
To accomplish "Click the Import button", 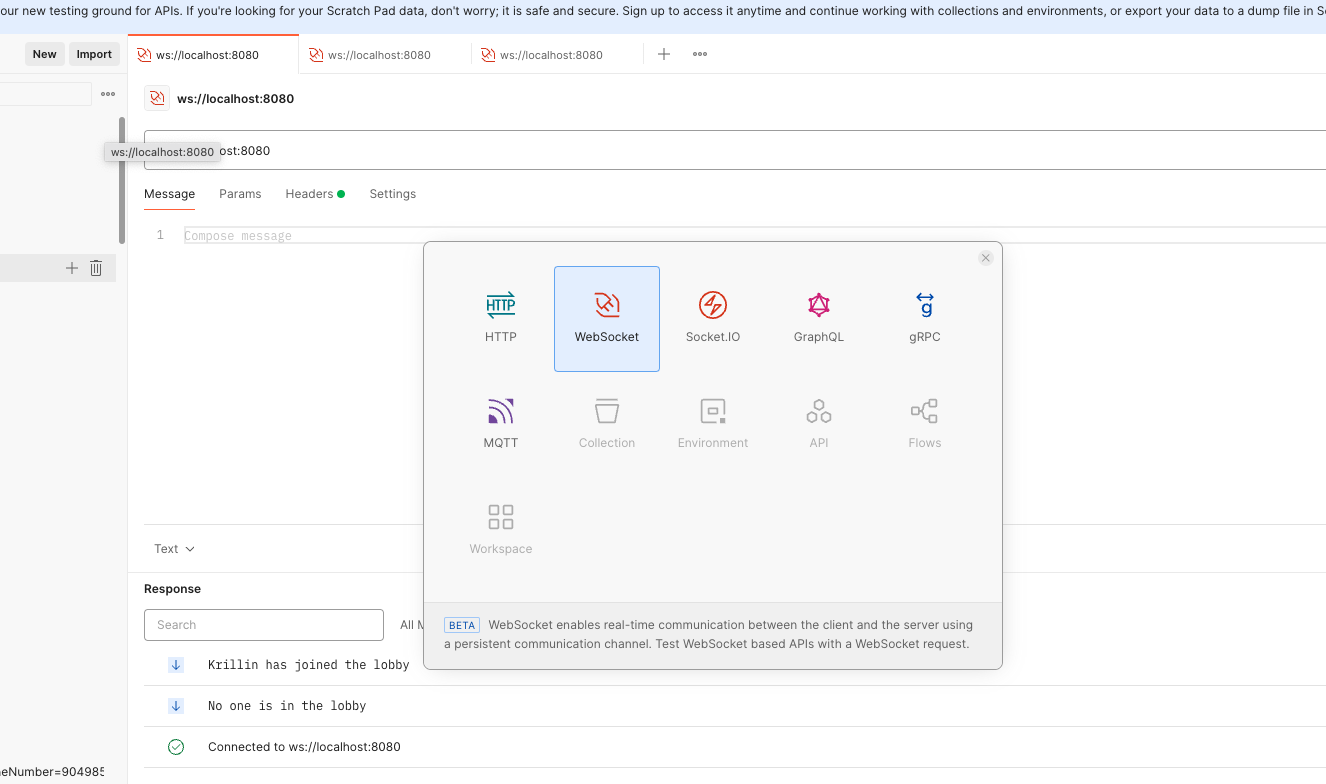I will pyautogui.click(x=95, y=54).
